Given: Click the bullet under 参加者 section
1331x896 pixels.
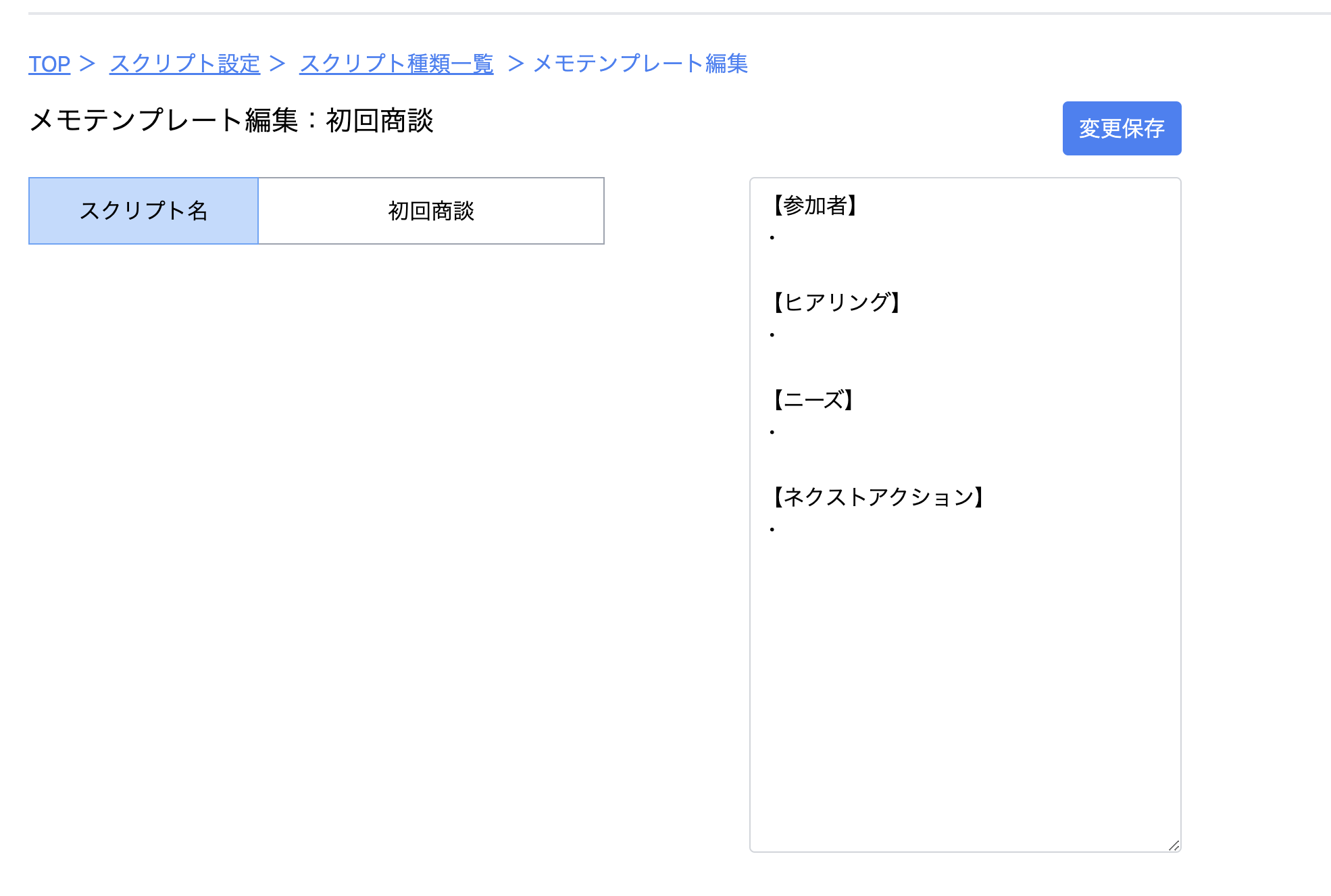Looking at the screenshot, I should click(773, 239).
